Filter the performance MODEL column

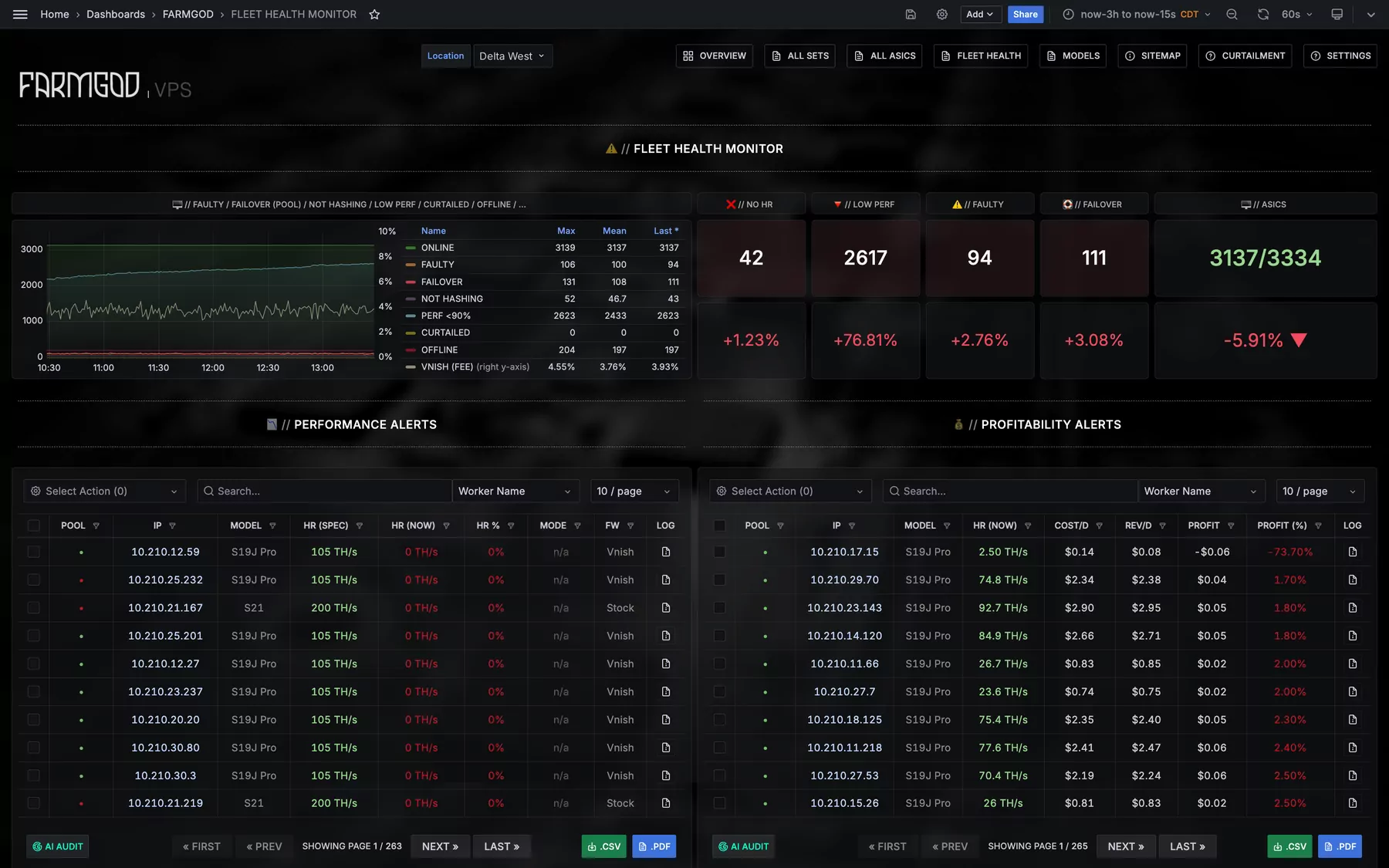(272, 525)
